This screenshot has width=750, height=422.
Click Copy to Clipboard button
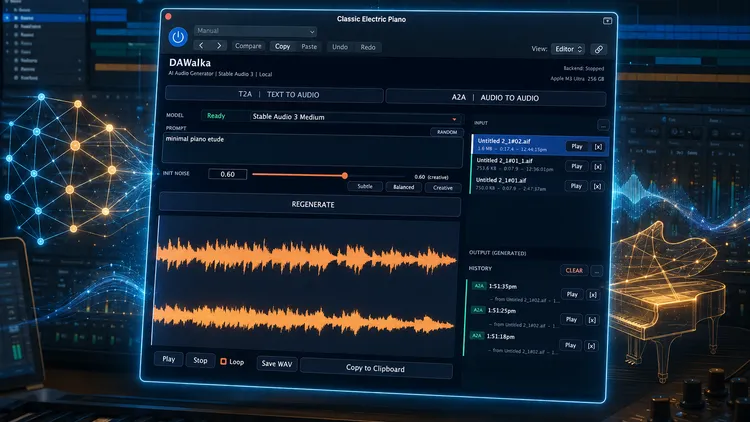coord(376,368)
